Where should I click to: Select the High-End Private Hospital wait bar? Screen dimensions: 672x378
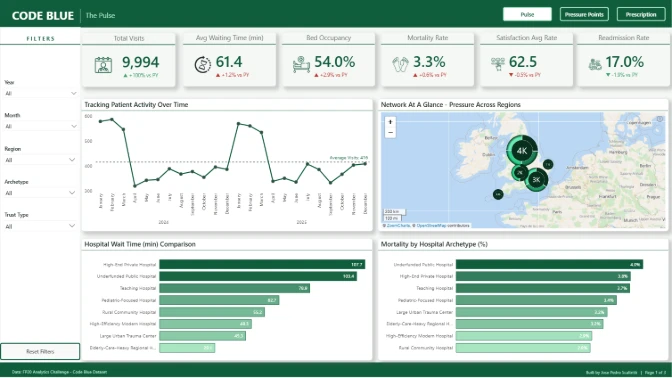pyautogui.click(x=262, y=264)
